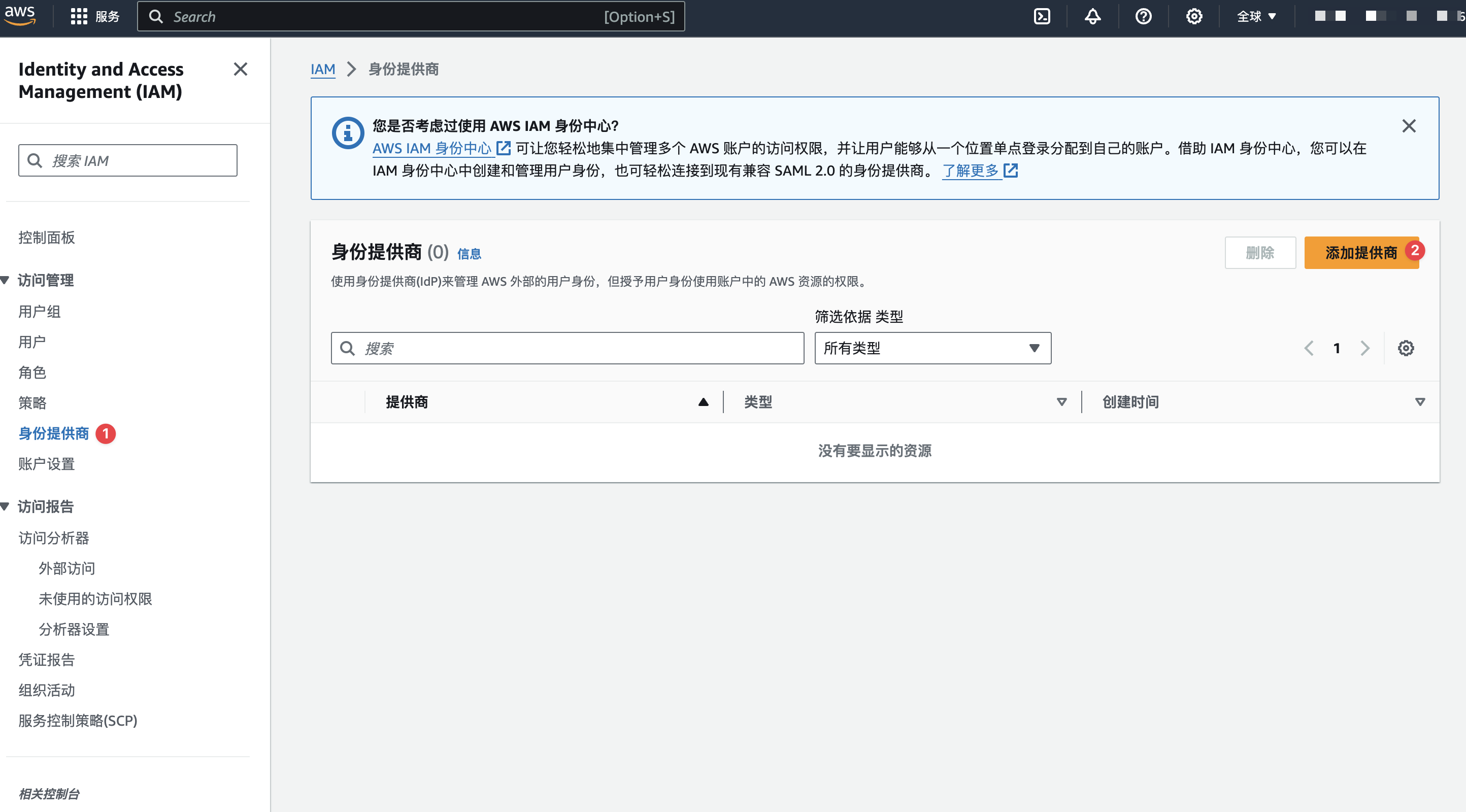Open 未使用的访问权限 in the sidebar
Viewport: 1466px width, 812px height.
click(x=95, y=599)
